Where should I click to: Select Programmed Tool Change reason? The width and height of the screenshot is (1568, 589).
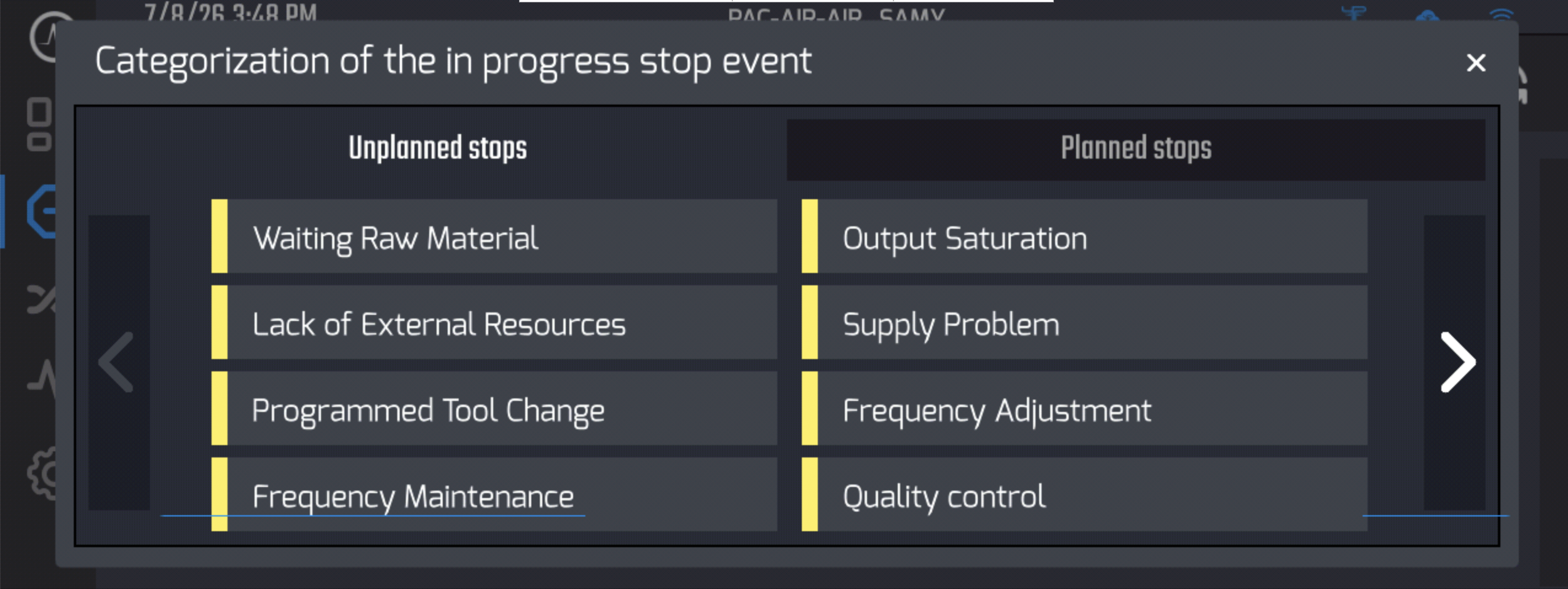click(494, 408)
